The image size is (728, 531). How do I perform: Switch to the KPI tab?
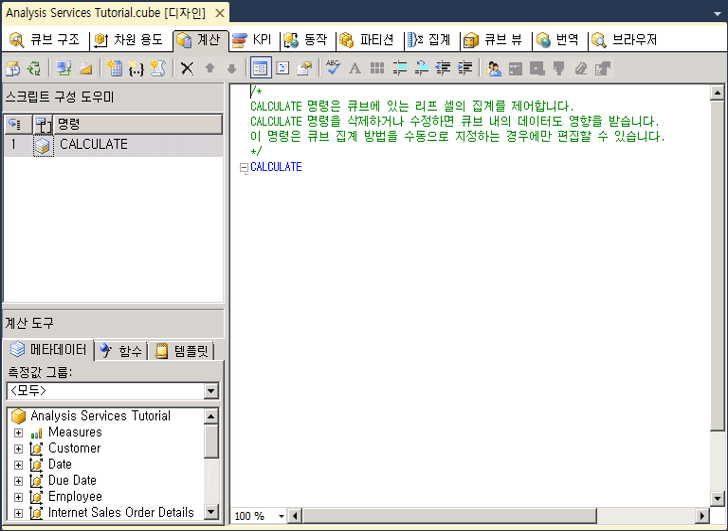[x=253, y=40]
